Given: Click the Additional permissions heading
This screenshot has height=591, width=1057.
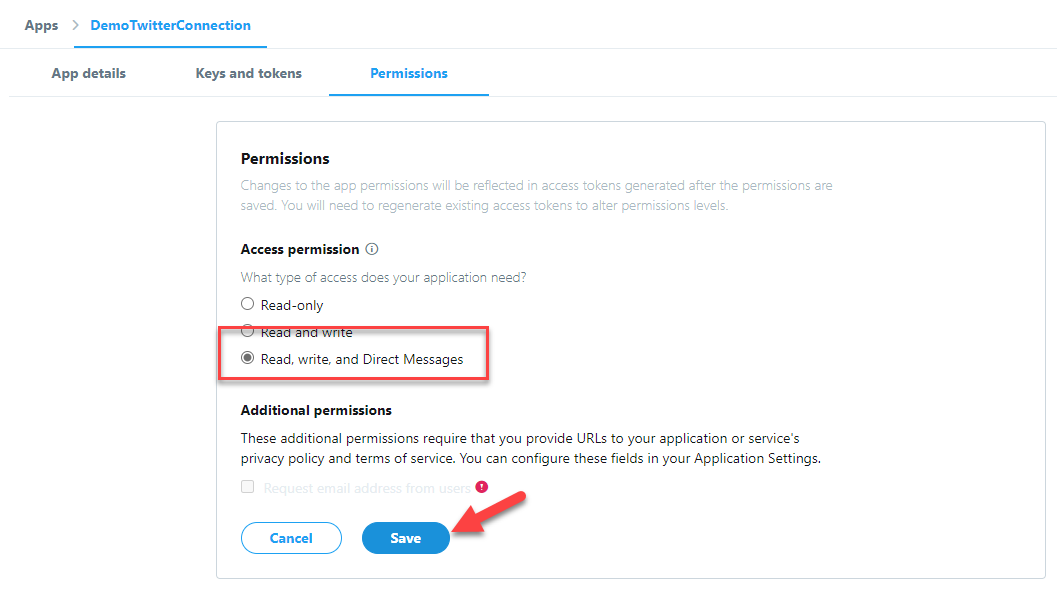Looking at the screenshot, I should click(x=316, y=410).
